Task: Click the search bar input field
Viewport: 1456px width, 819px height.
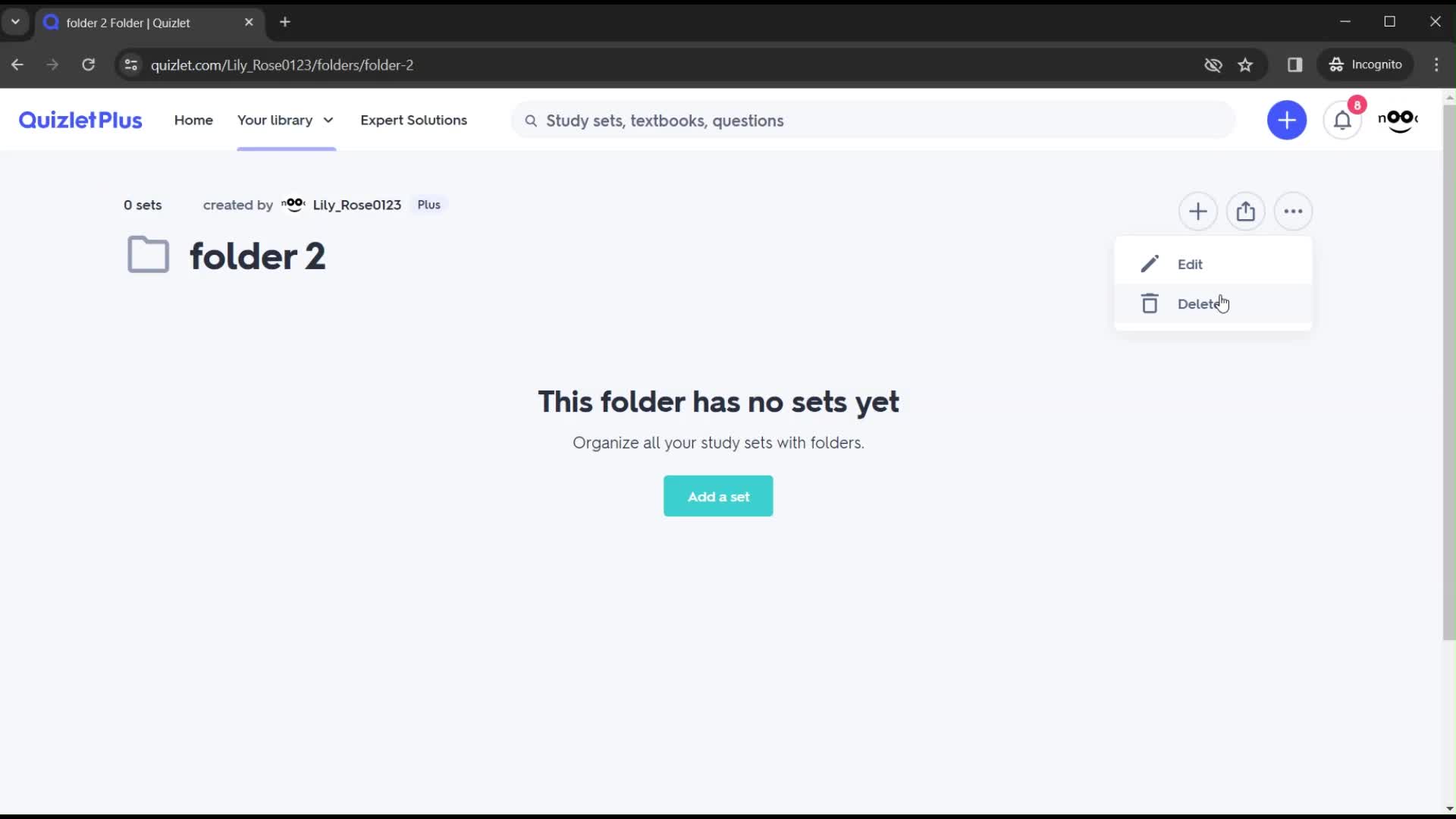Action: [x=665, y=120]
